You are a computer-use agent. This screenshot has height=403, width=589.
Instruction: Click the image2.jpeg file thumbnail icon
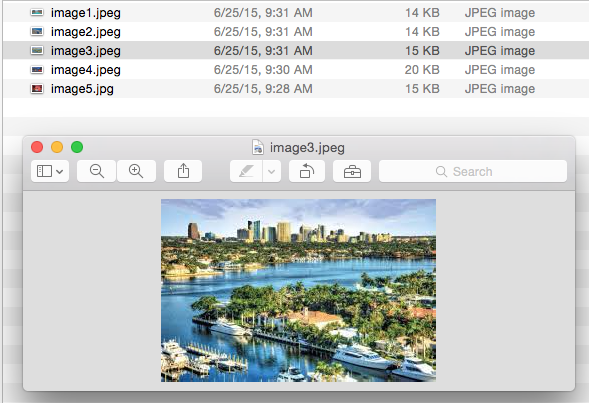point(37,31)
